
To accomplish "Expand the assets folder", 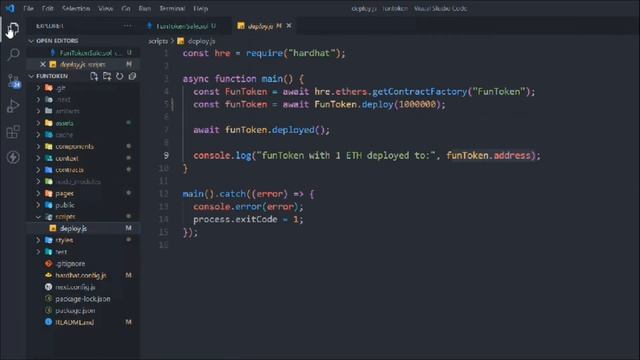I will coord(84,123).
